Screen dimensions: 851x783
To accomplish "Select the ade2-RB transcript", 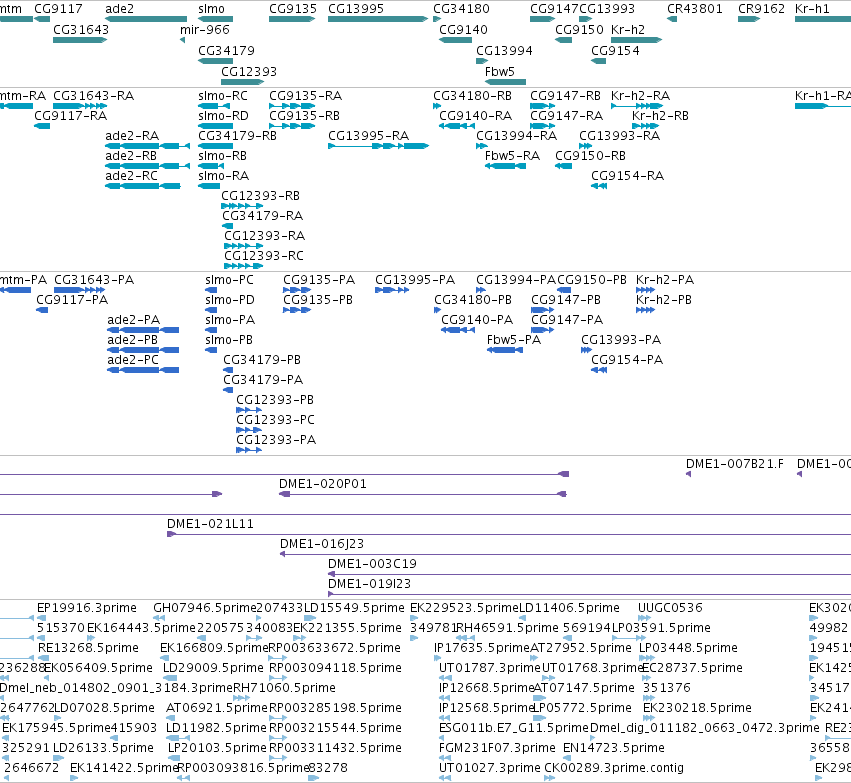I will point(148,166).
